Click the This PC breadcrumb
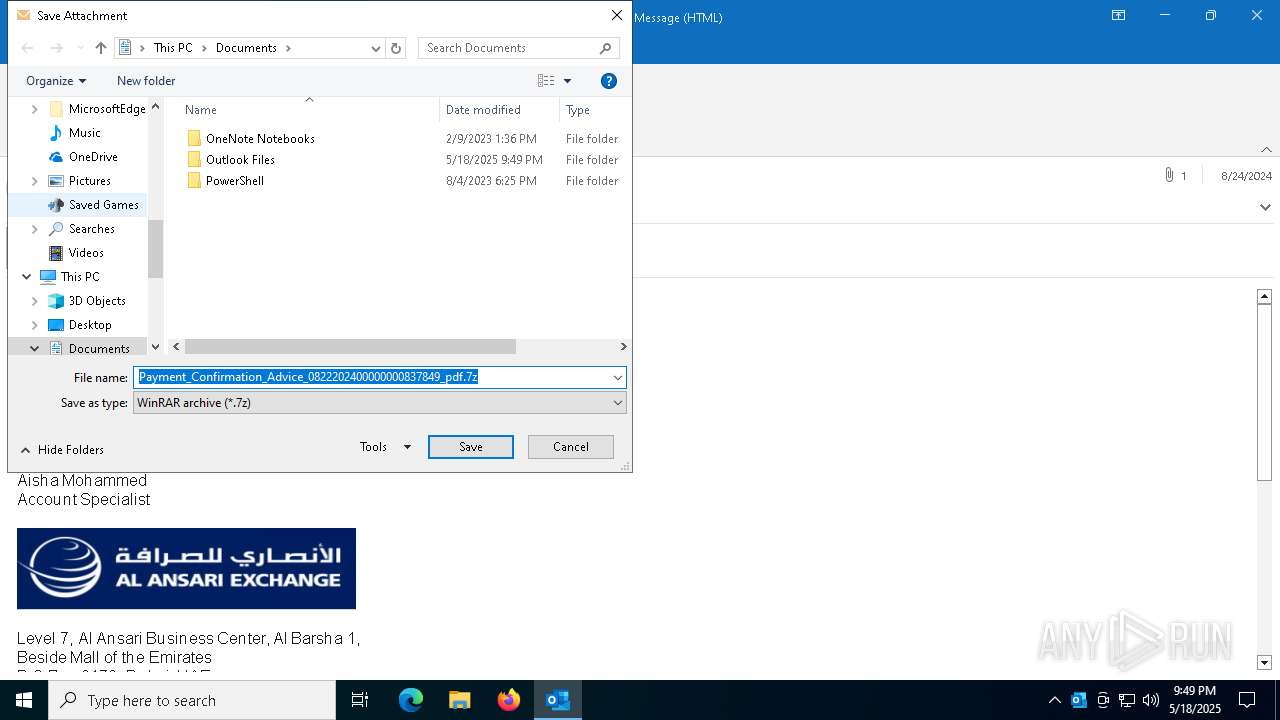1280x720 pixels. [x=173, y=48]
